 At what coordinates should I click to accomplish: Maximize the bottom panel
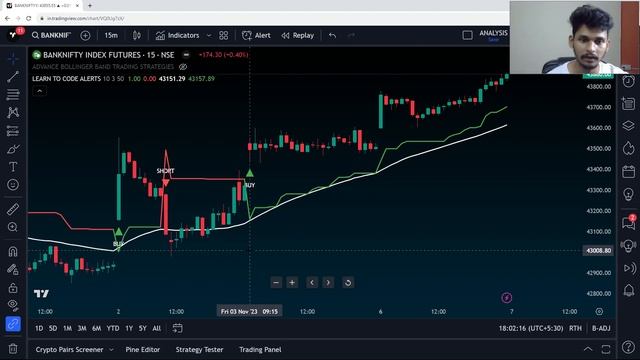(x=606, y=349)
